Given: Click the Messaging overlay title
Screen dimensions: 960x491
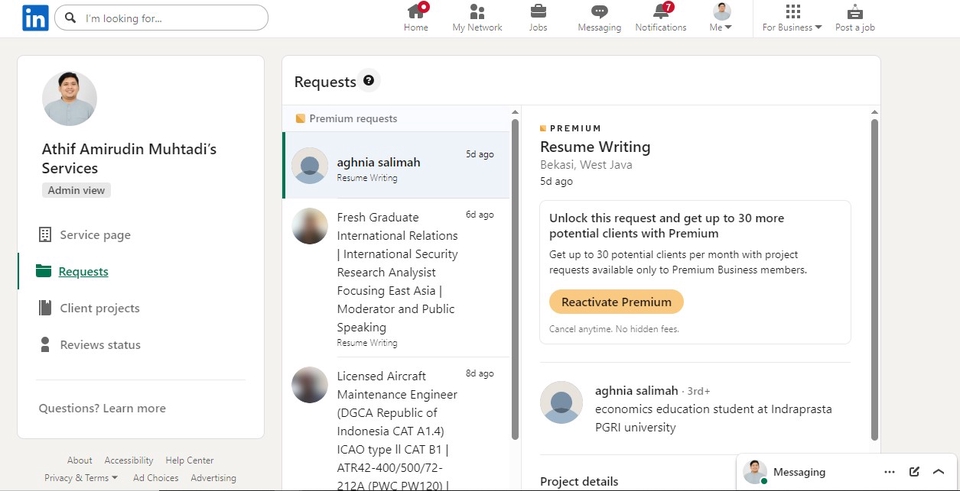Looking at the screenshot, I should point(799,472).
